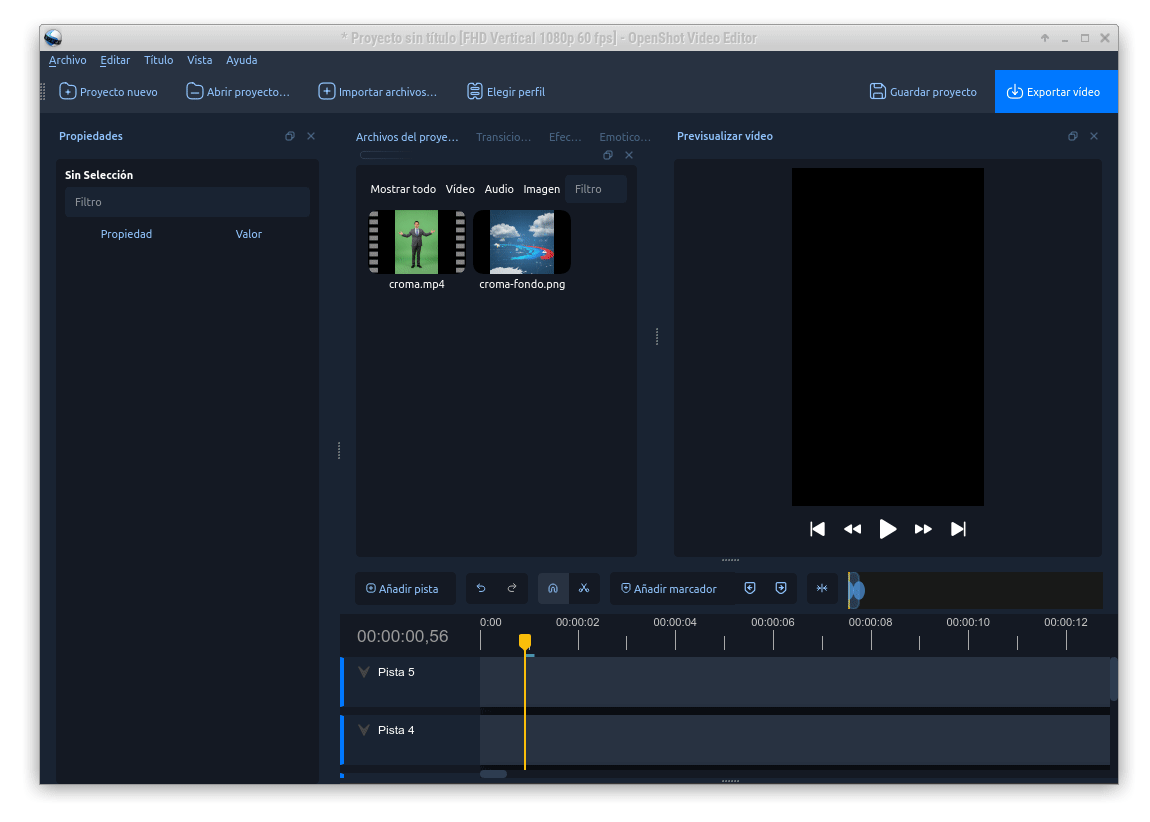Expand the Pista 4 track chevron

tap(364, 731)
